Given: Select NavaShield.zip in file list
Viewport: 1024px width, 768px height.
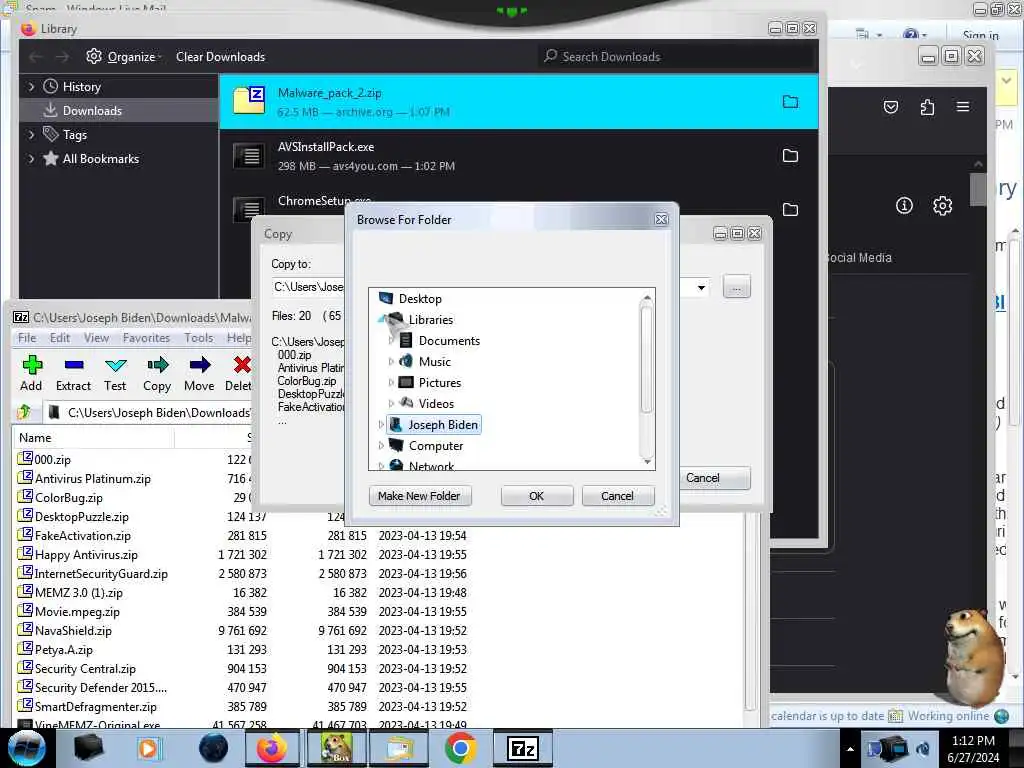Looking at the screenshot, I should point(73,631).
